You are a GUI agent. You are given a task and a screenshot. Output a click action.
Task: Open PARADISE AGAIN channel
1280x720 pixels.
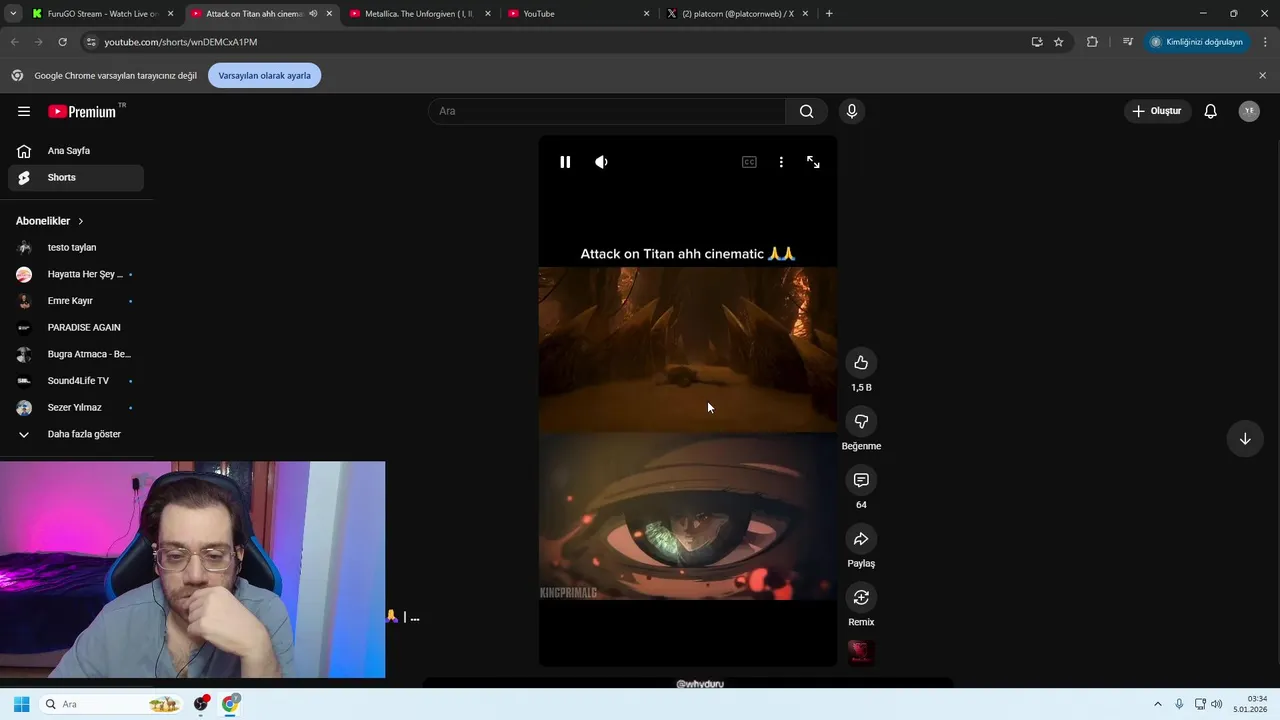(x=76, y=328)
